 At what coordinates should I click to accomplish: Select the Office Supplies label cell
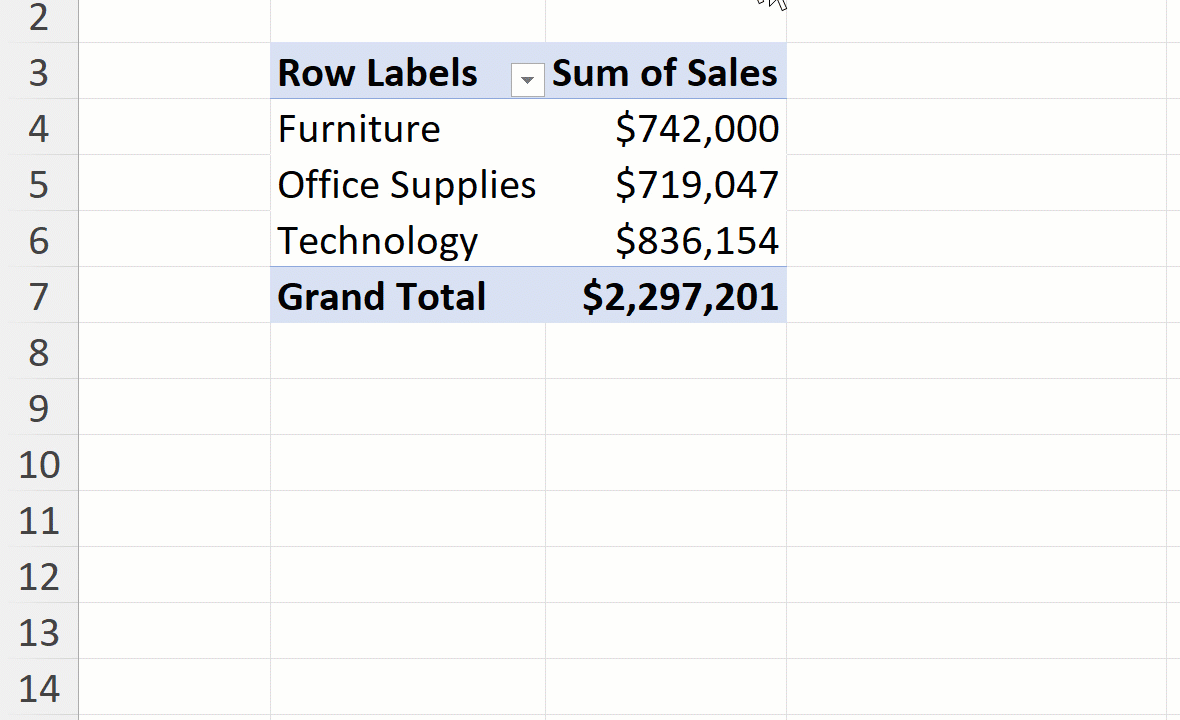point(406,185)
